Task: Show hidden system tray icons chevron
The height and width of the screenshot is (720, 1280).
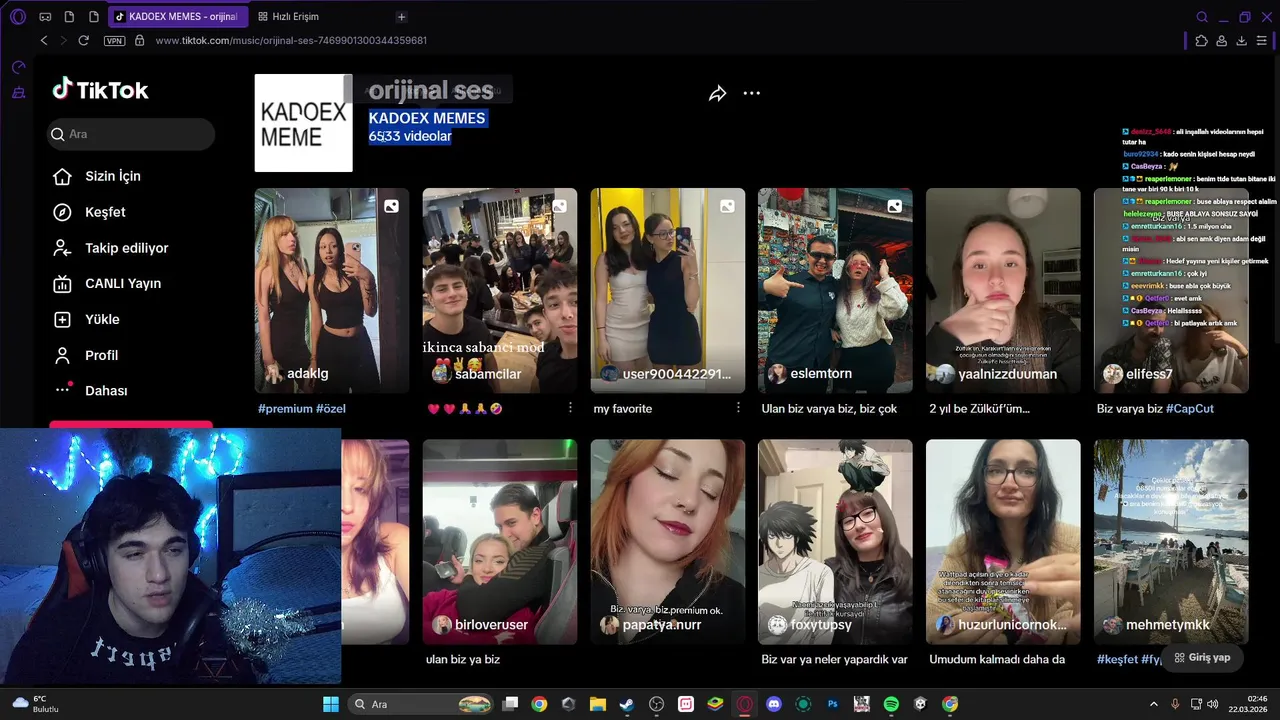Action: tap(1153, 704)
